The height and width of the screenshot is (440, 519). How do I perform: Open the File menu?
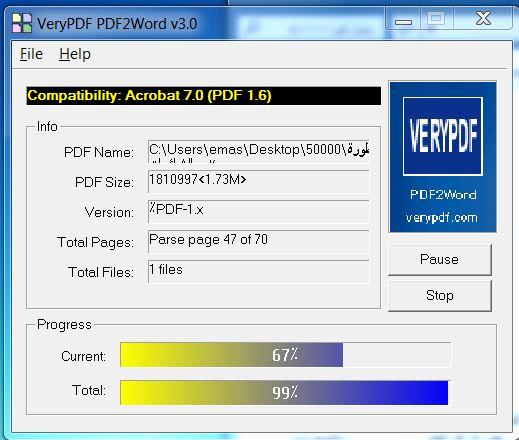31,54
